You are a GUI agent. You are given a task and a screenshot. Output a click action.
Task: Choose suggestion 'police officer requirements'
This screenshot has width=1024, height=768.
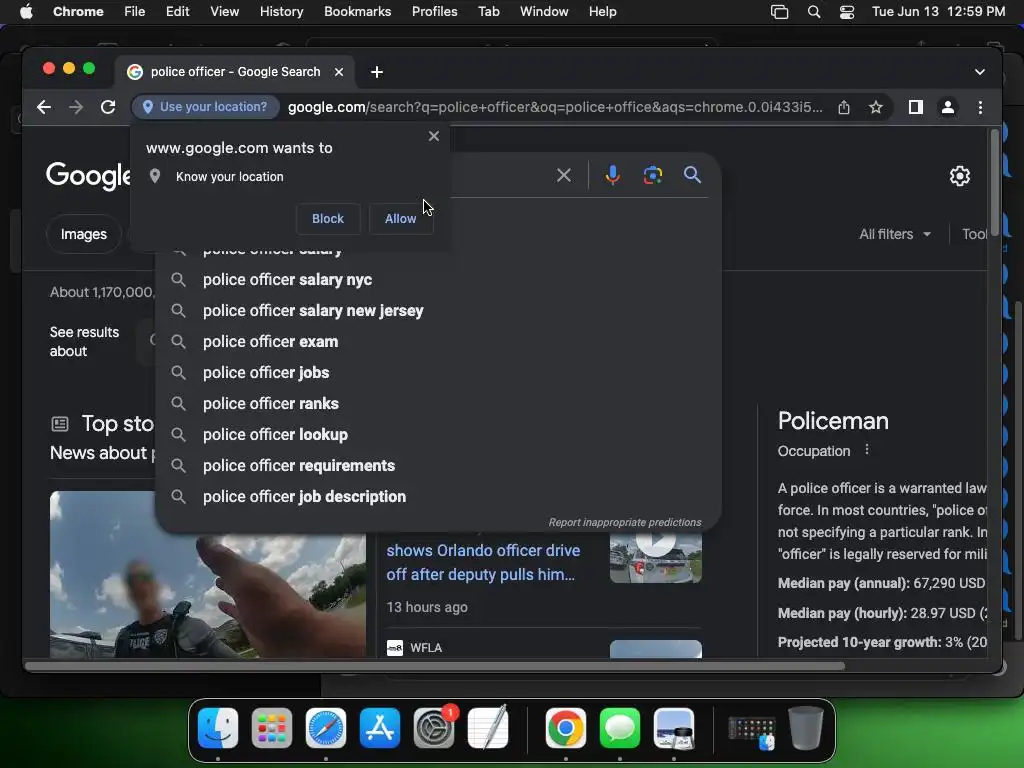pos(438,466)
